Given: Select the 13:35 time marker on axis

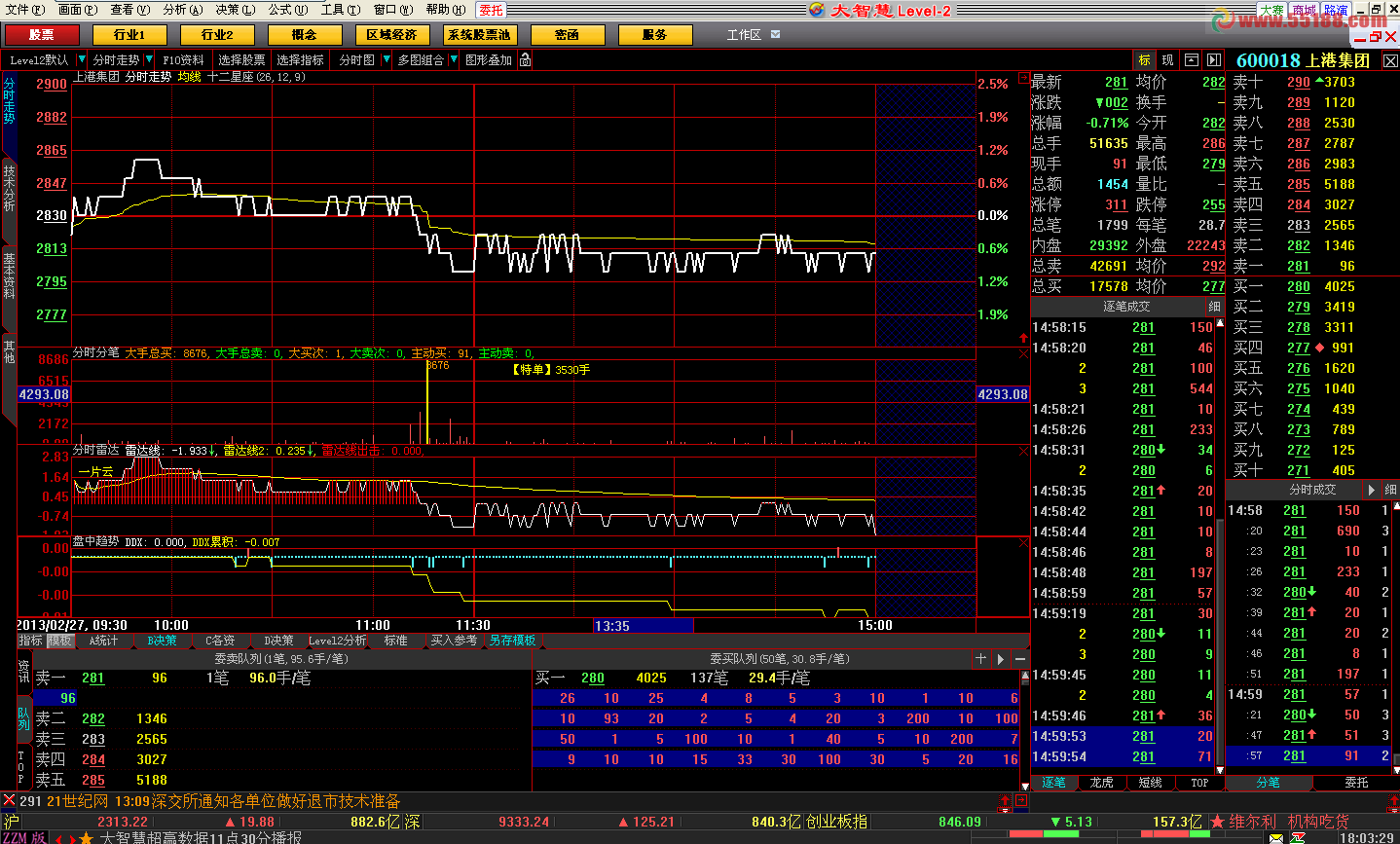Looking at the screenshot, I should (643, 626).
